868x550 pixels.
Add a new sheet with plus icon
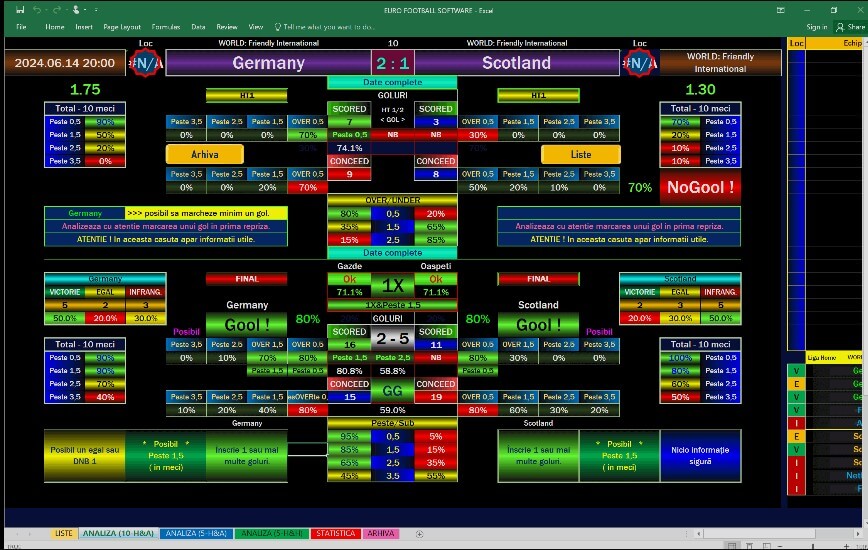(x=419, y=534)
